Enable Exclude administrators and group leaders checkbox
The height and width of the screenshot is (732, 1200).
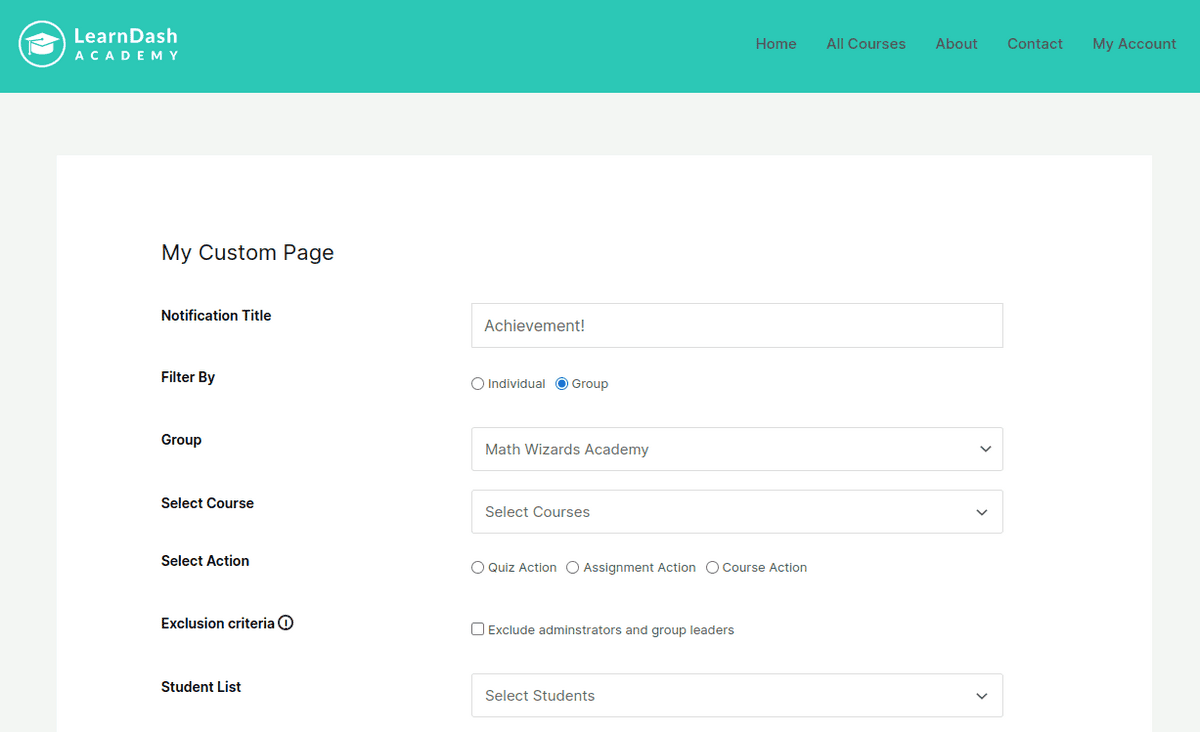(x=478, y=630)
